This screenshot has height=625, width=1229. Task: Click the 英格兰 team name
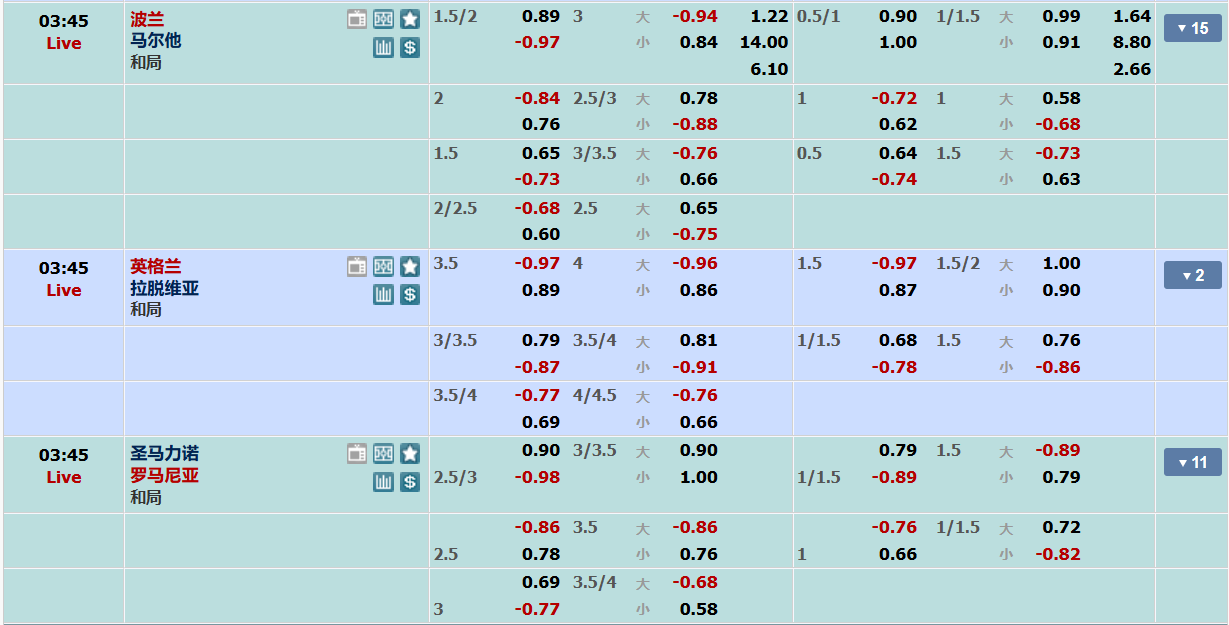point(155,266)
